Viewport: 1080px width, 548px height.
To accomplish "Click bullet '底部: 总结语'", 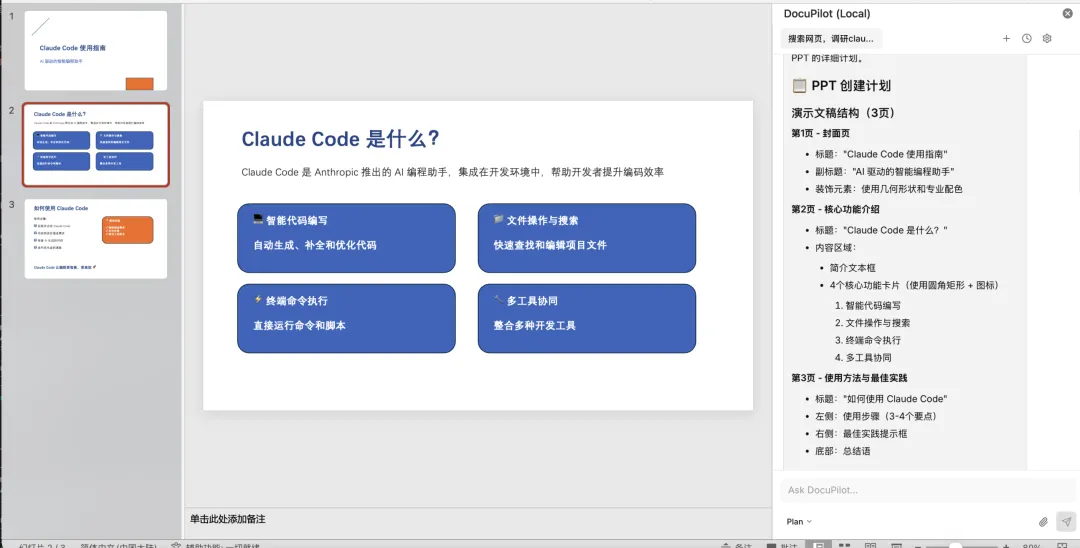I will point(843,451).
